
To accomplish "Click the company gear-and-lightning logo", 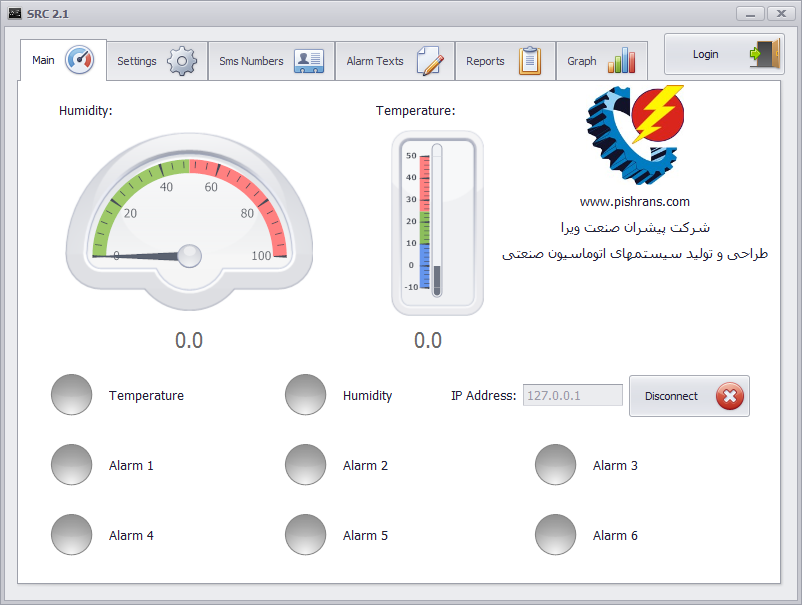I will 635,135.
